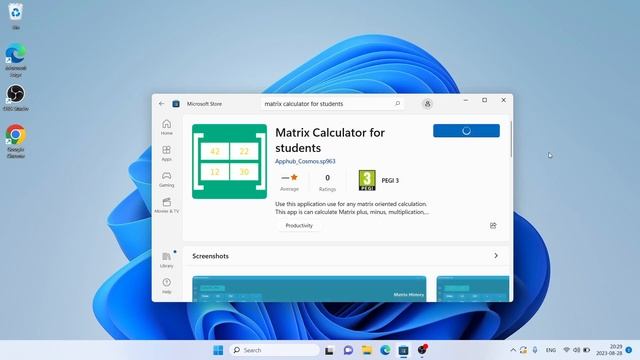Image resolution: width=640 pixels, height=360 pixels.
Task: Open Gaming in the Store sidebar
Action: point(167,179)
